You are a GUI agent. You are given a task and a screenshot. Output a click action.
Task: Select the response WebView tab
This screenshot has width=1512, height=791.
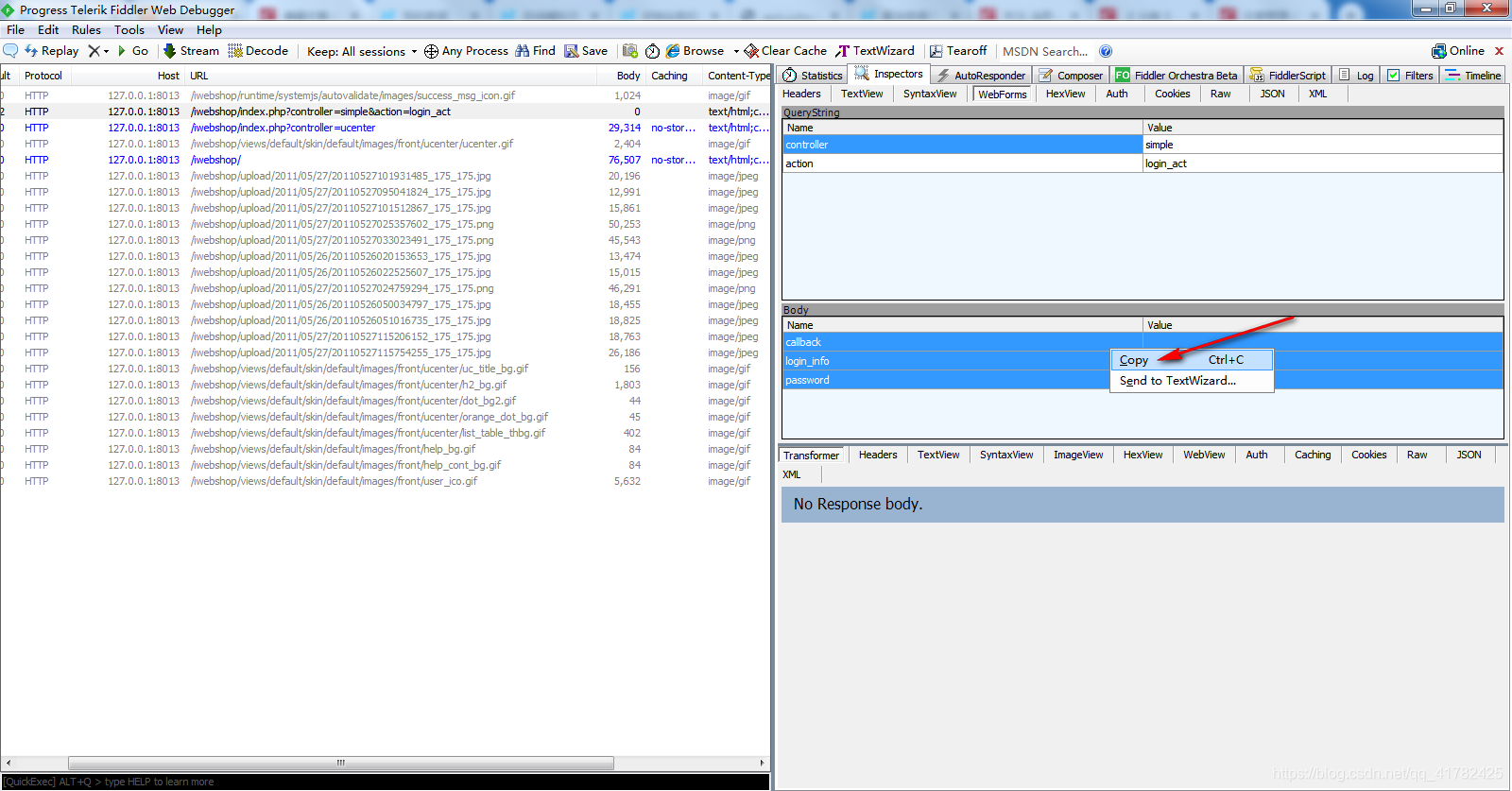[1204, 455]
